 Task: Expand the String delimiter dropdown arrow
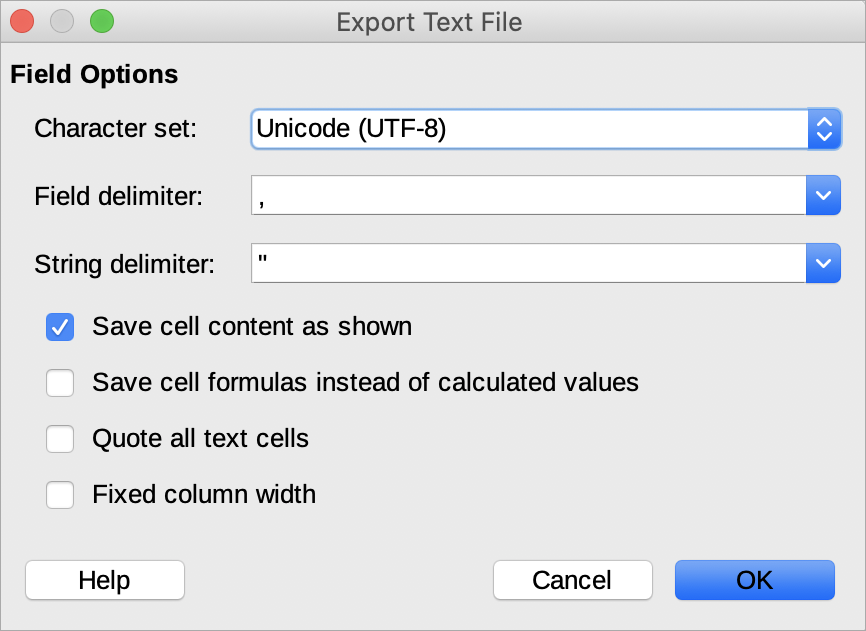823,263
